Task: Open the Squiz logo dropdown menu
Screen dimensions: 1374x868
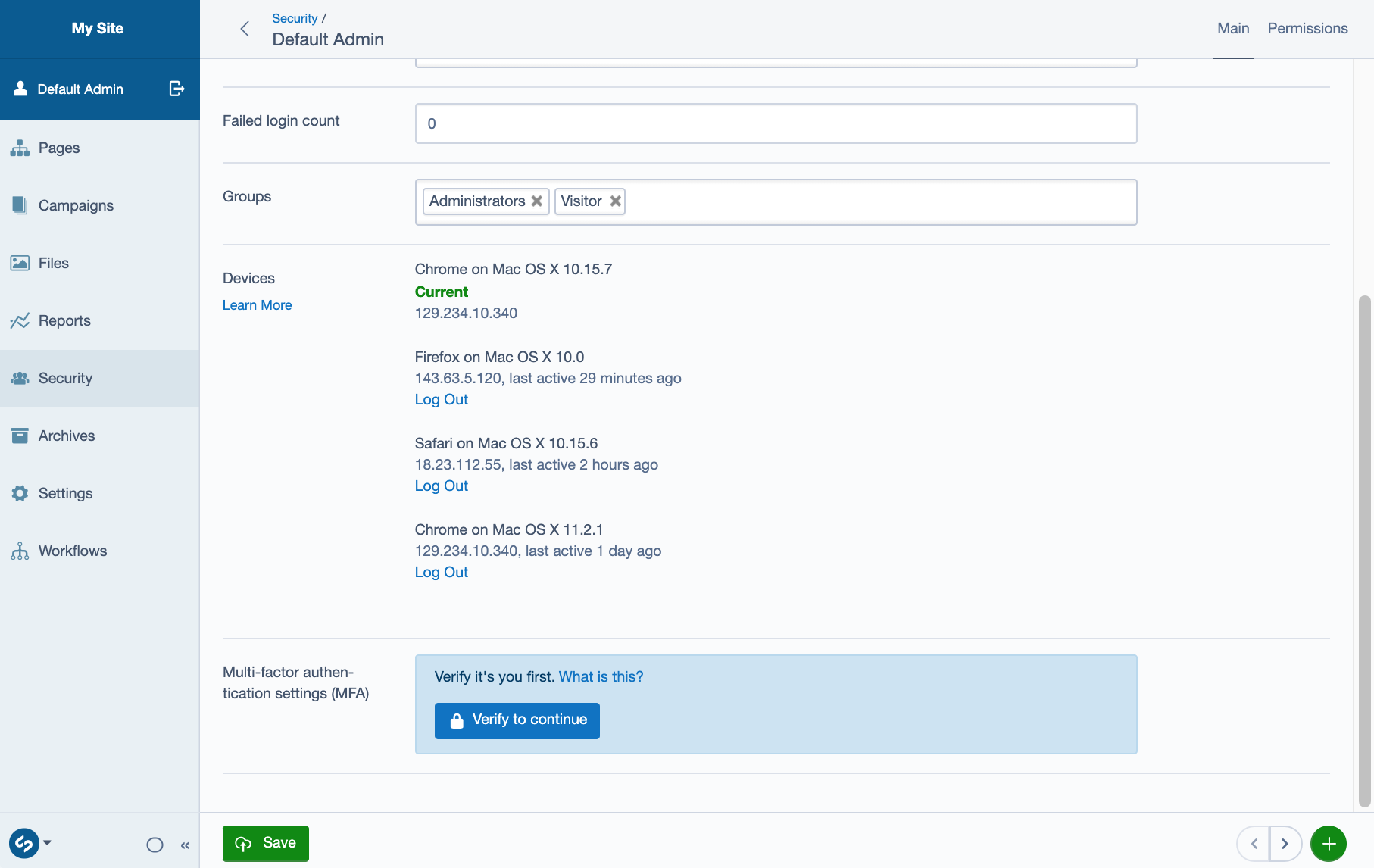Action: [x=32, y=843]
